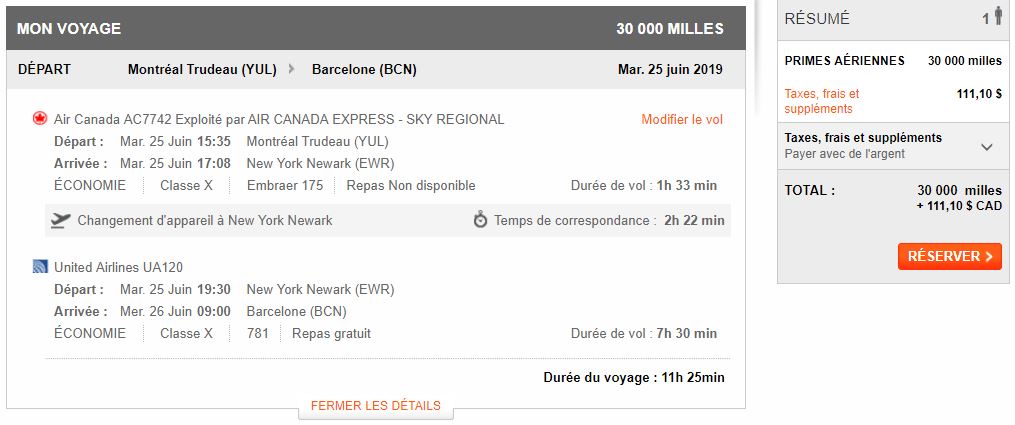Click the Changement d'appareil à New York Newark bar
The image size is (1015, 425).
click(205, 220)
